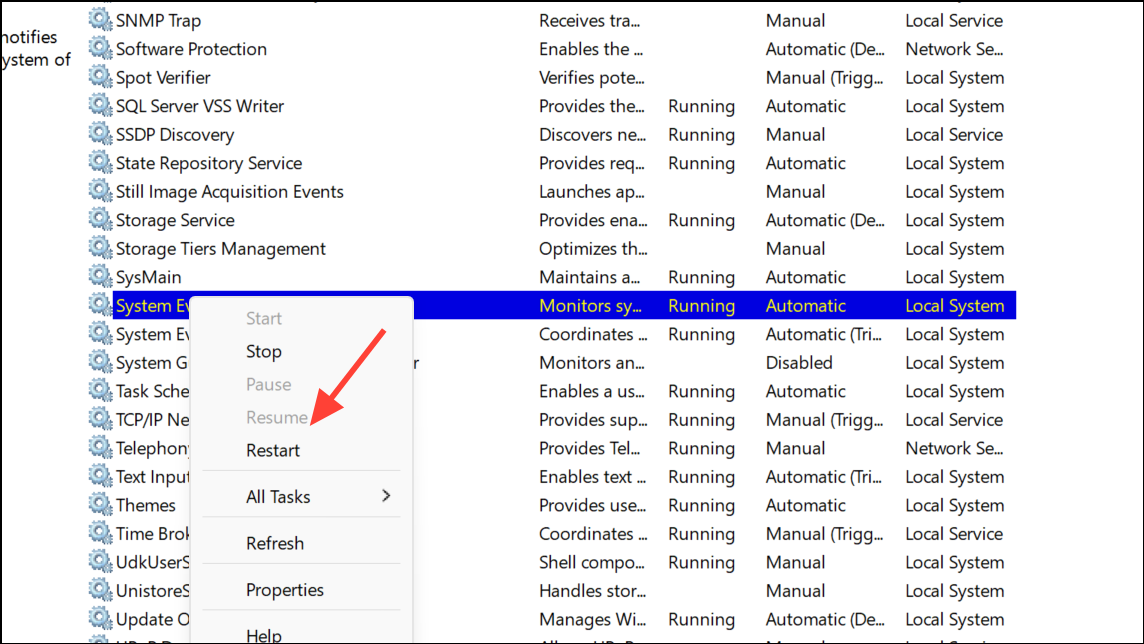The image size is (1144, 644).
Task: Click 'Local Service' log-on of SSDP Discovery
Action: (x=954, y=135)
